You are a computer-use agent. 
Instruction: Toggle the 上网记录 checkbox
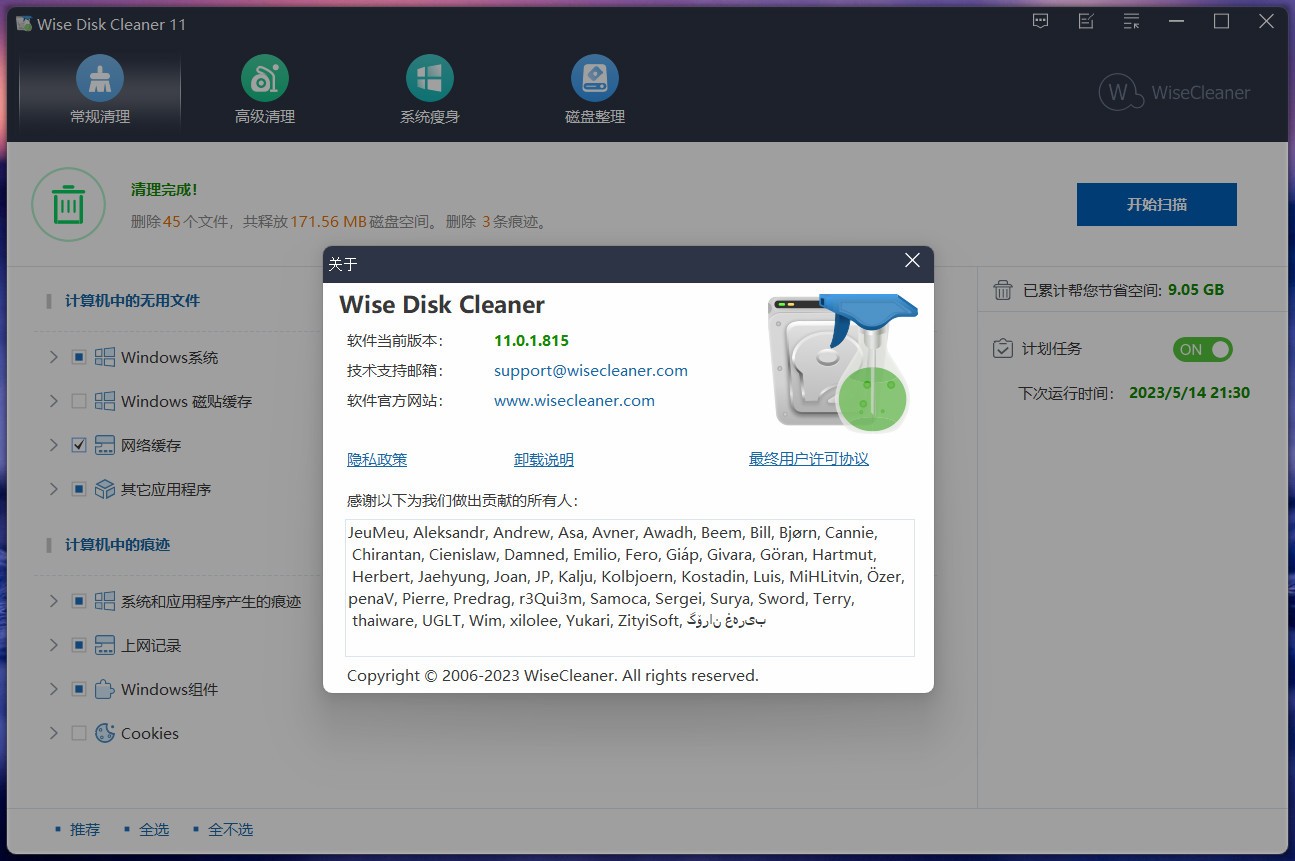79,645
